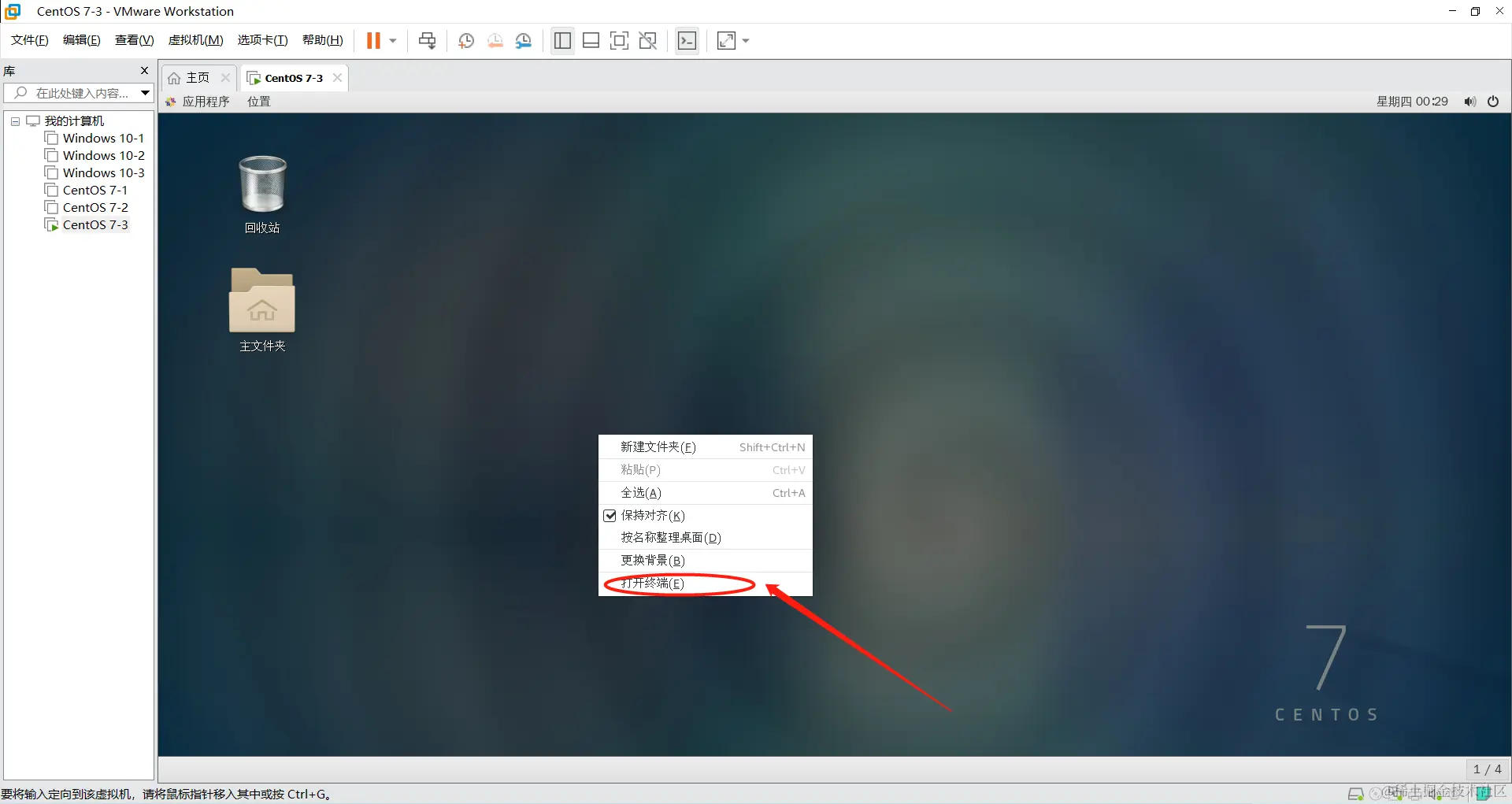This screenshot has height=804, width=1512.
Task: Select 我的计算机 in the library tree
Action: coord(74,121)
